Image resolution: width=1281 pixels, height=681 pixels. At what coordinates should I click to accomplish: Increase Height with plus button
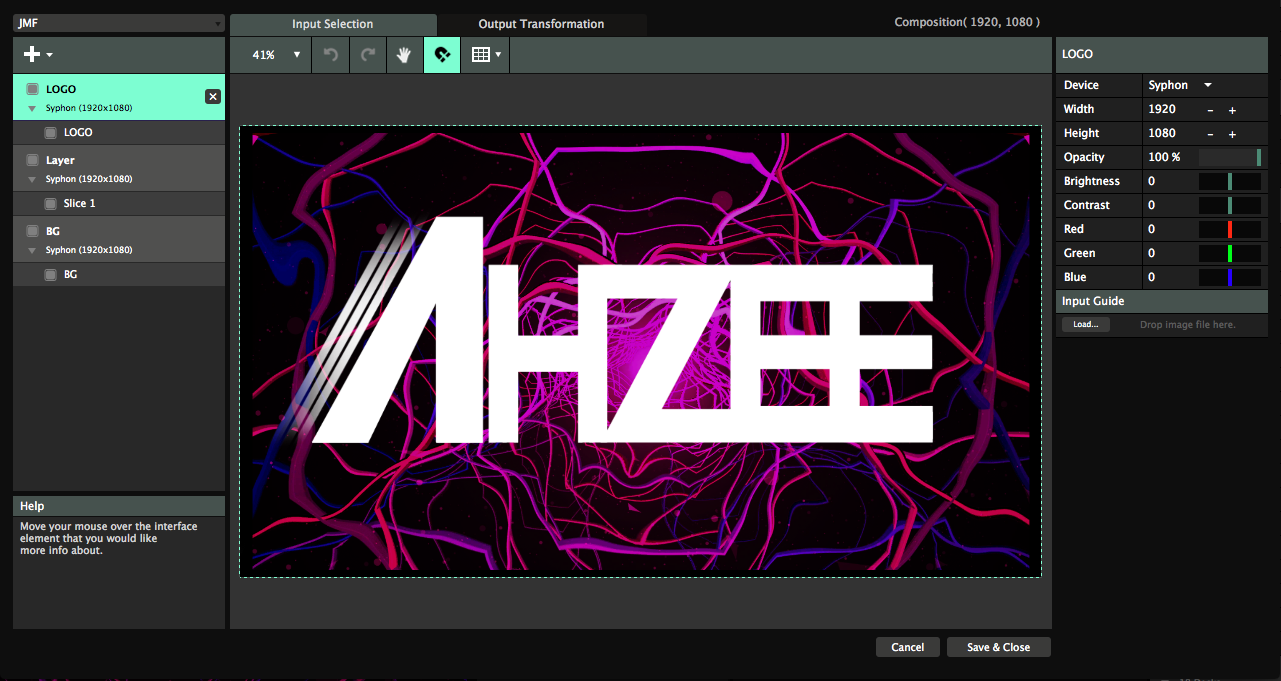pos(1232,134)
